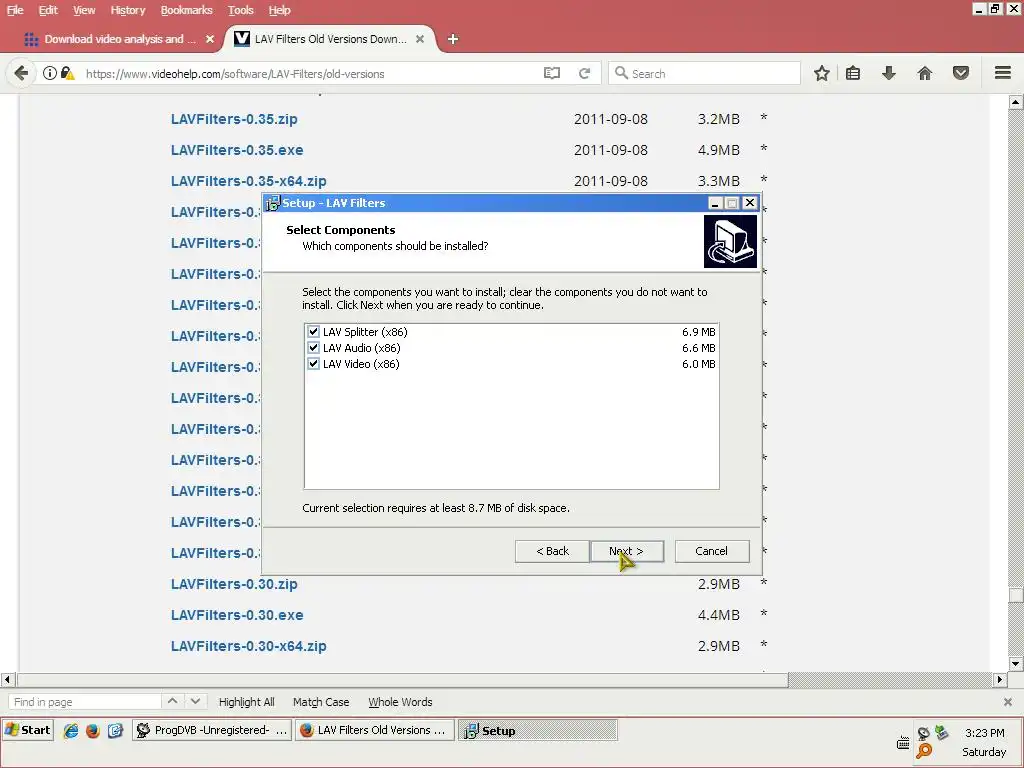Download LAVFilters-0.30.exe
This screenshot has width=1024, height=768.
(237, 615)
